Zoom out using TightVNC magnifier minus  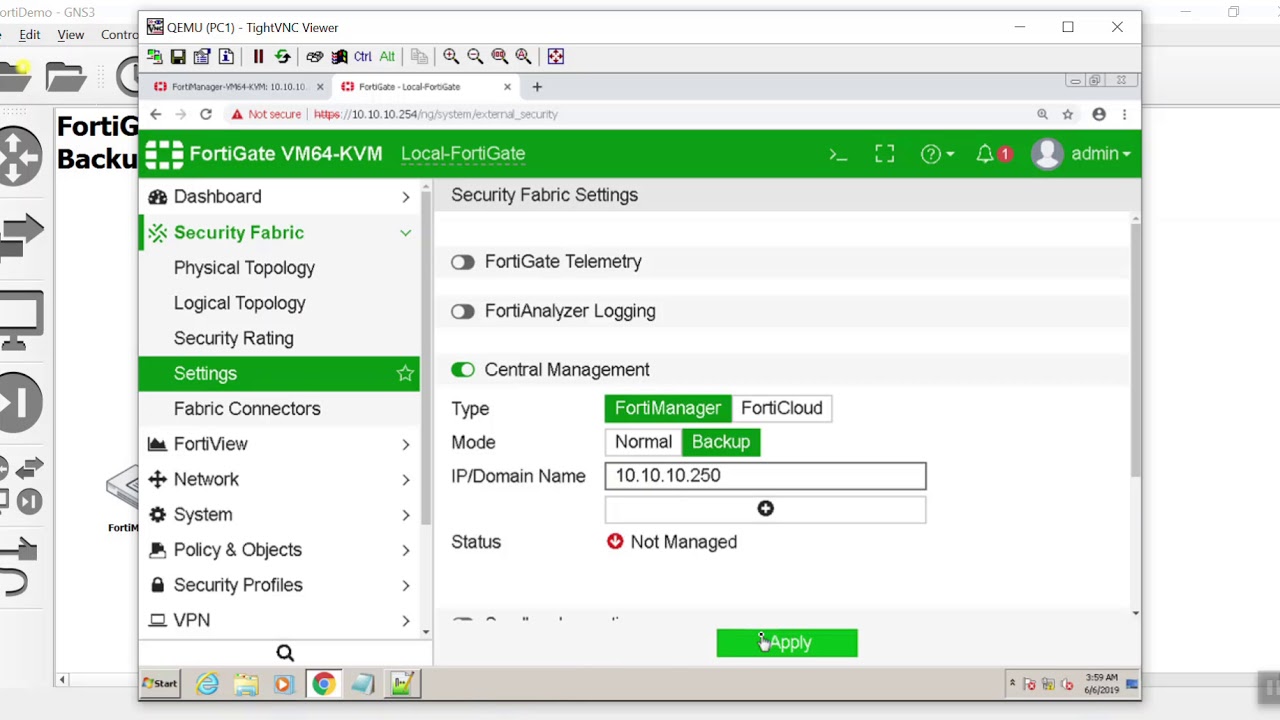[x=475, y=57]
